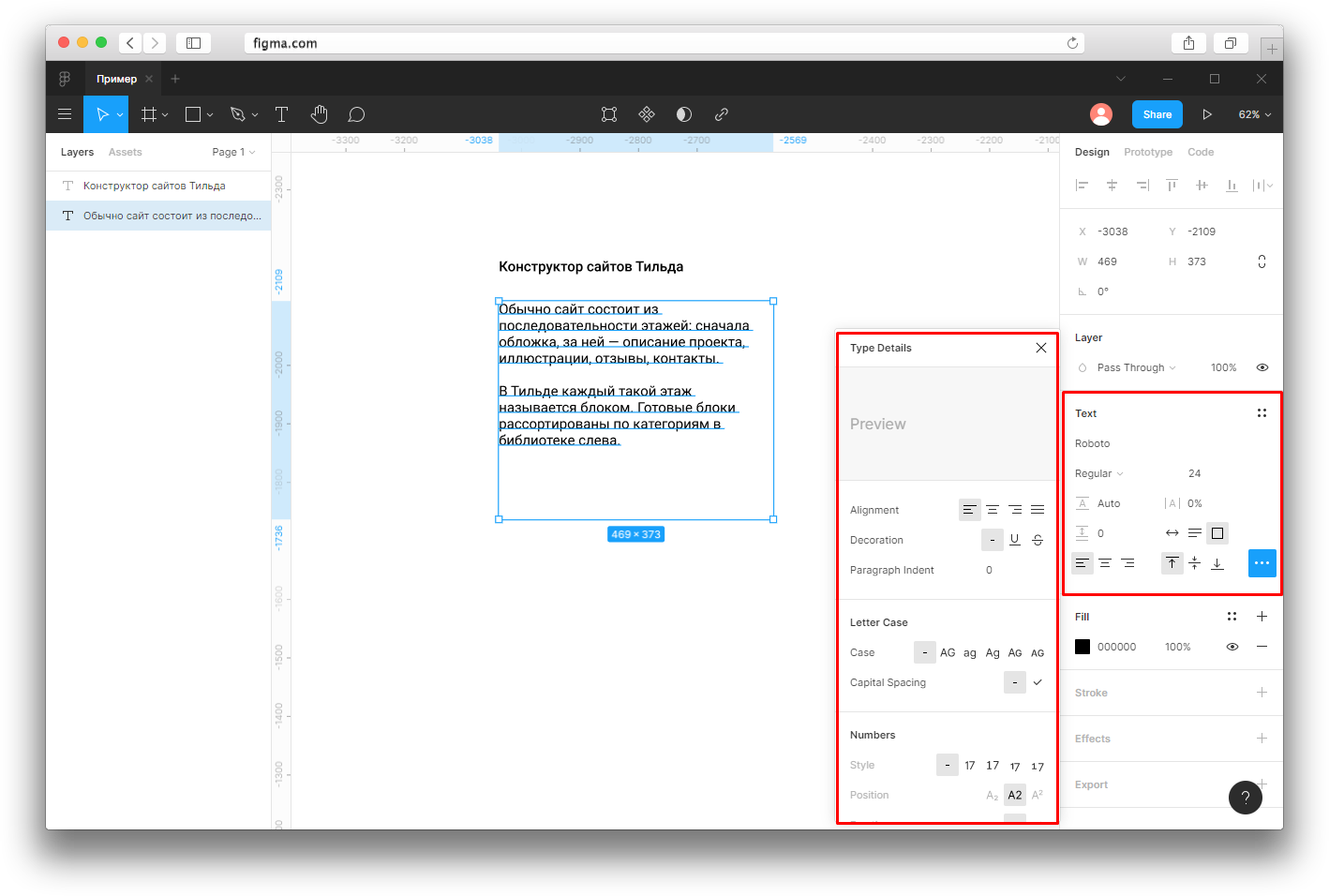Switch to the Assets tab
The height and width of the screenshot is (896, 1329).
126,152
